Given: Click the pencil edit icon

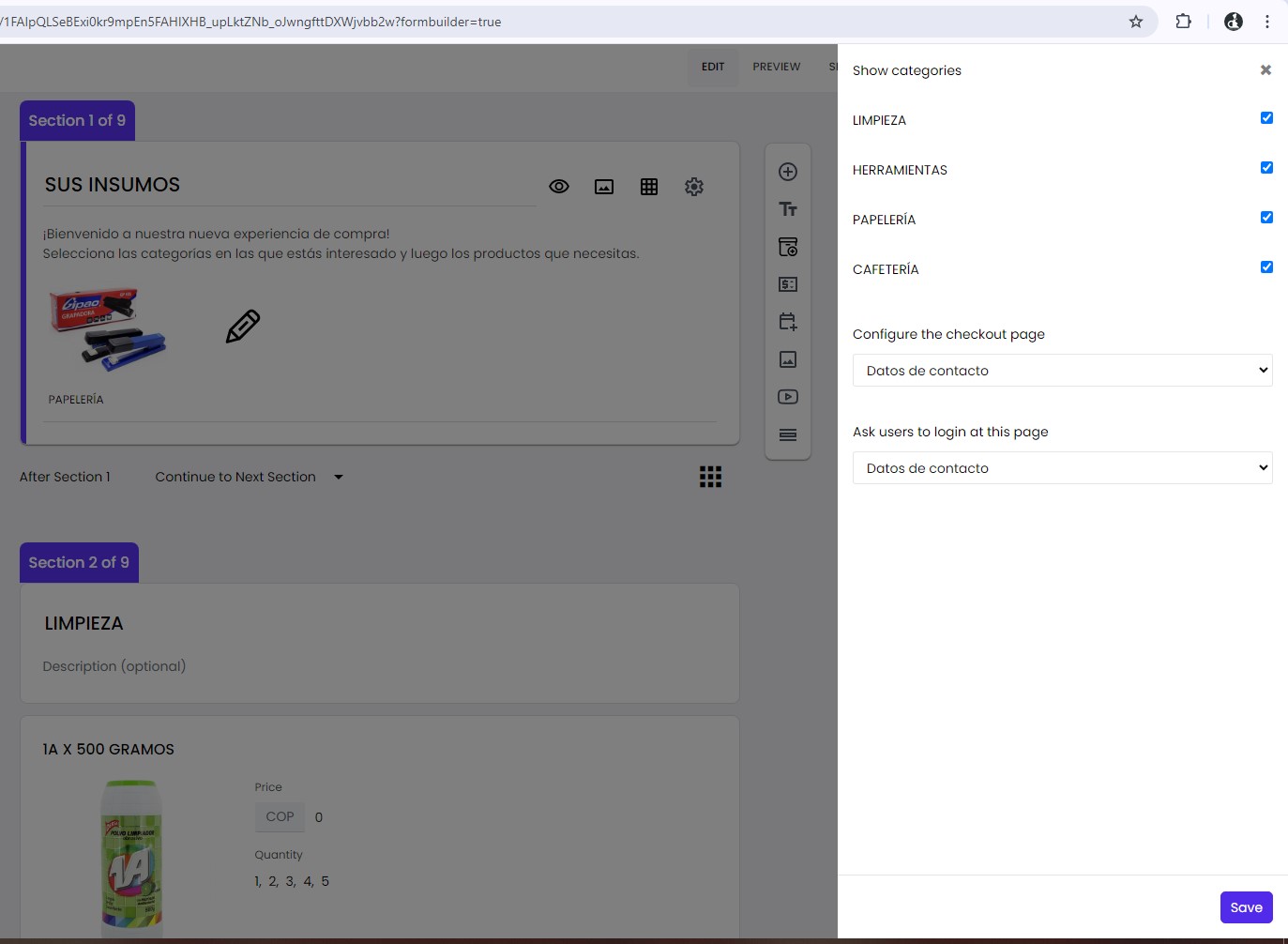Looking at the screenshot, I should point(243,327).
